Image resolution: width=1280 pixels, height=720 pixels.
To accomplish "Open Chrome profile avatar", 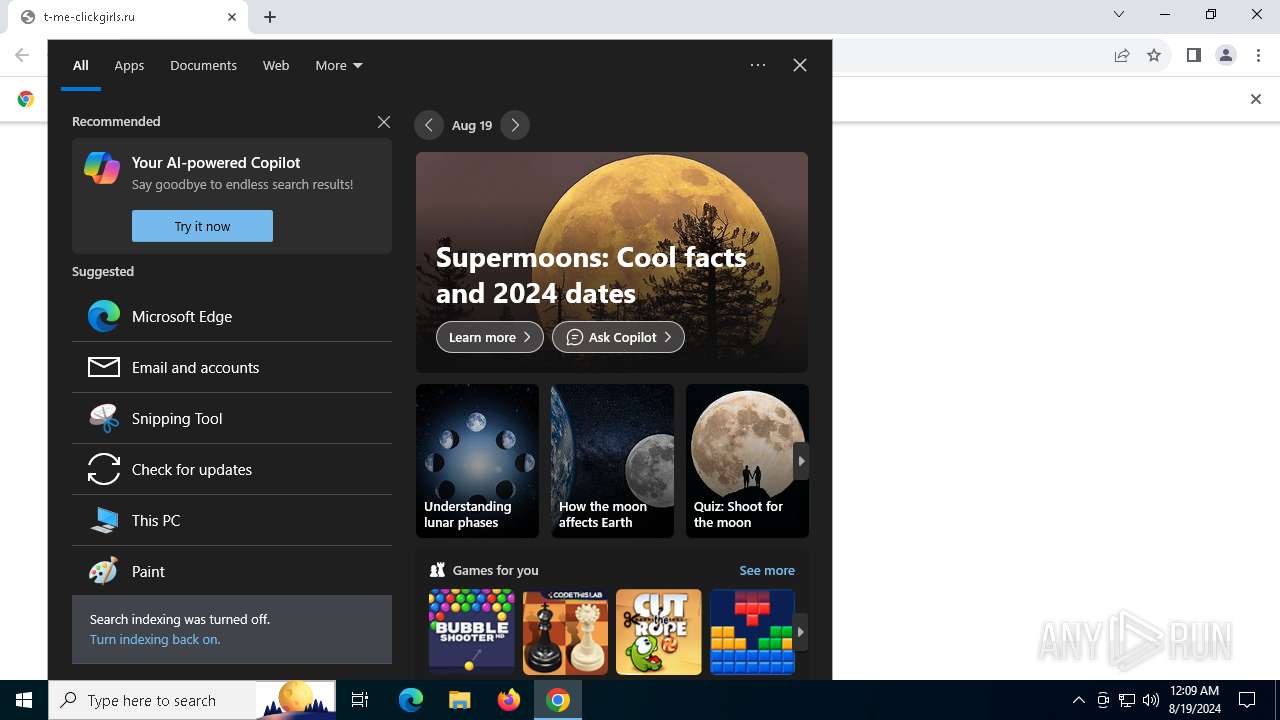I will click(1226, 56).
